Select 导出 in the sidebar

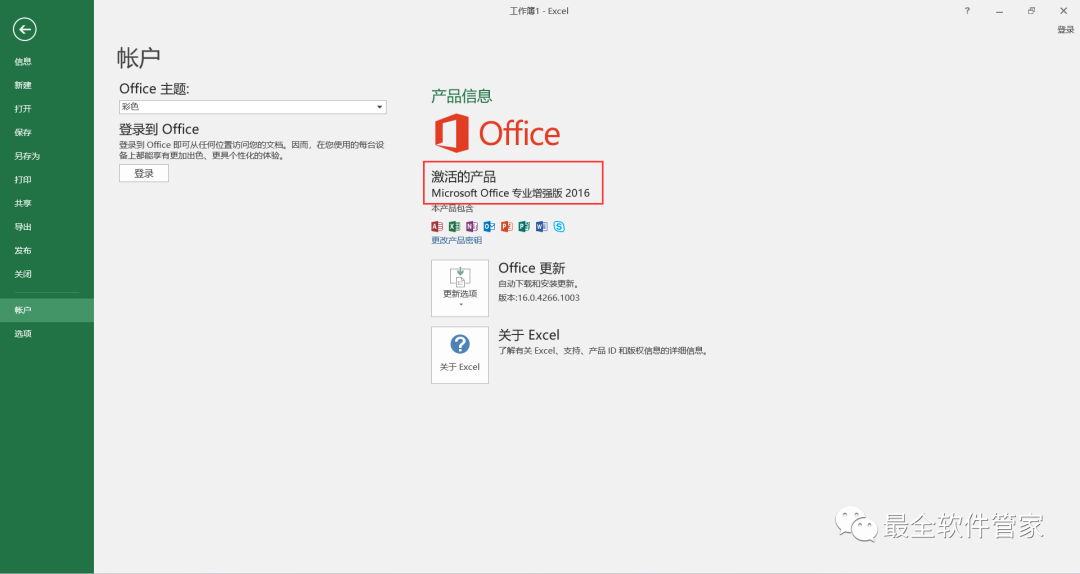(x=47, y=227)
